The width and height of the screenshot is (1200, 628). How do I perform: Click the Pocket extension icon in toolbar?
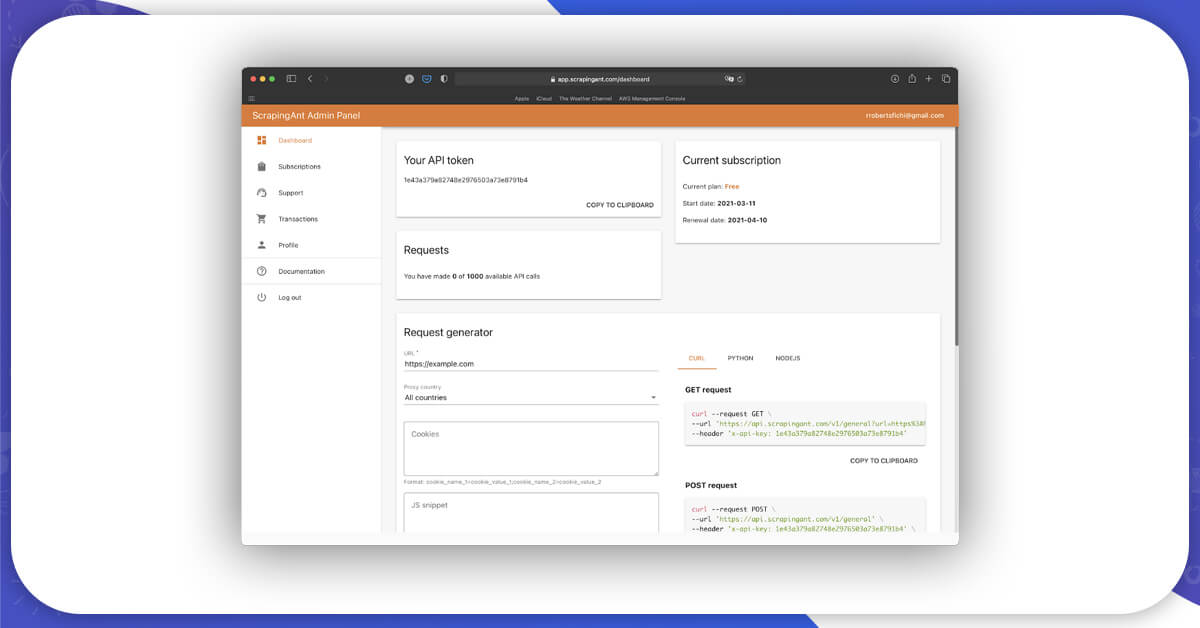click(x=426, y=78)
